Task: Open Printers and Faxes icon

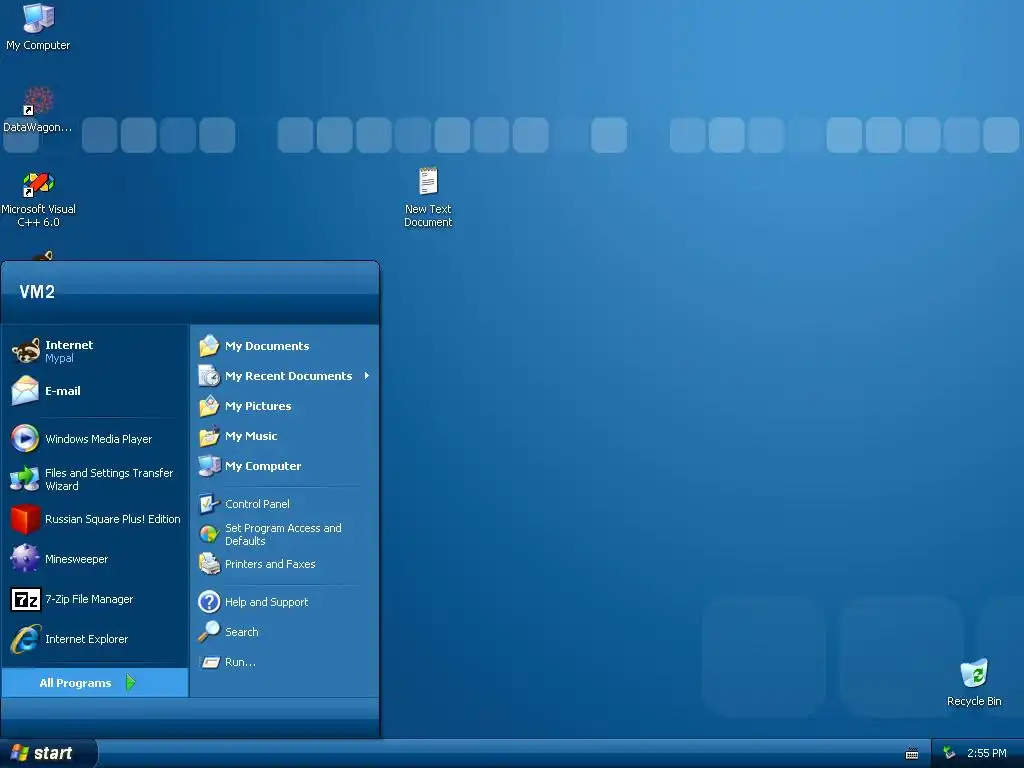Action: [x=209, y=564]
